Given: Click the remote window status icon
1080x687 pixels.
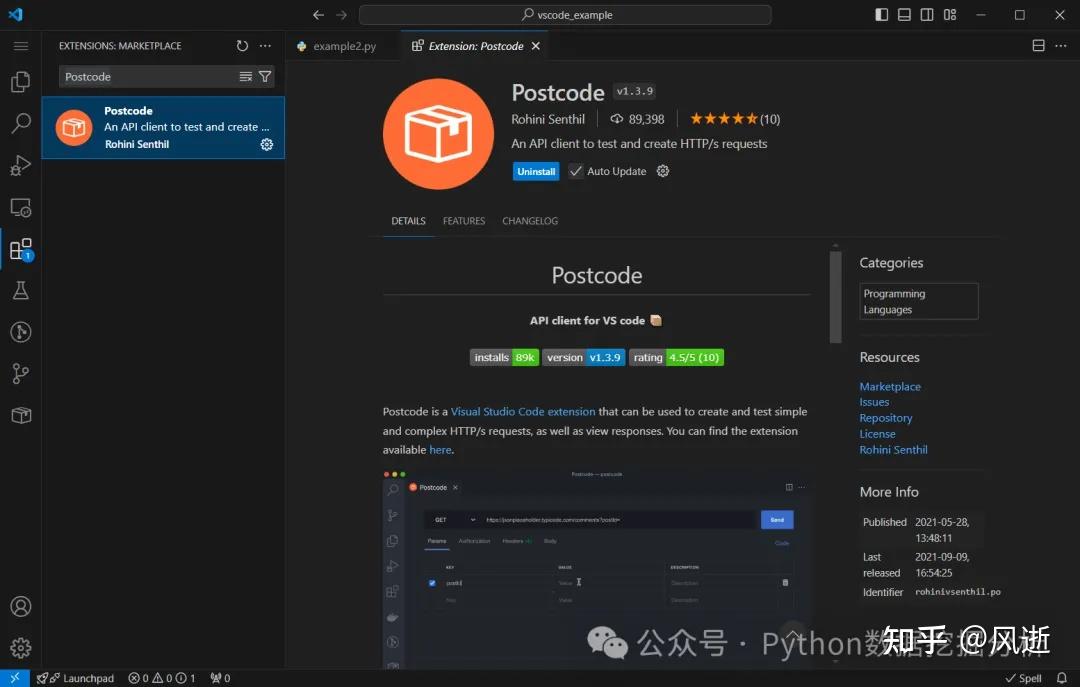Looking at the screenshot, I should tap(14, 678).
